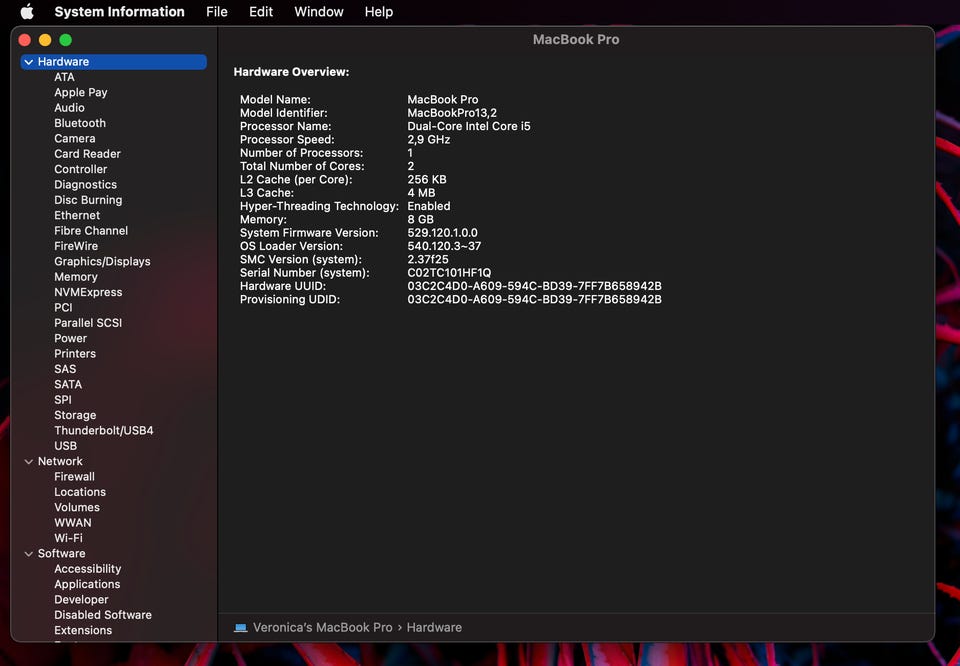Screen dimensions: 960x666
Task: Open the Help menu
Action: [x=378, y=12]
